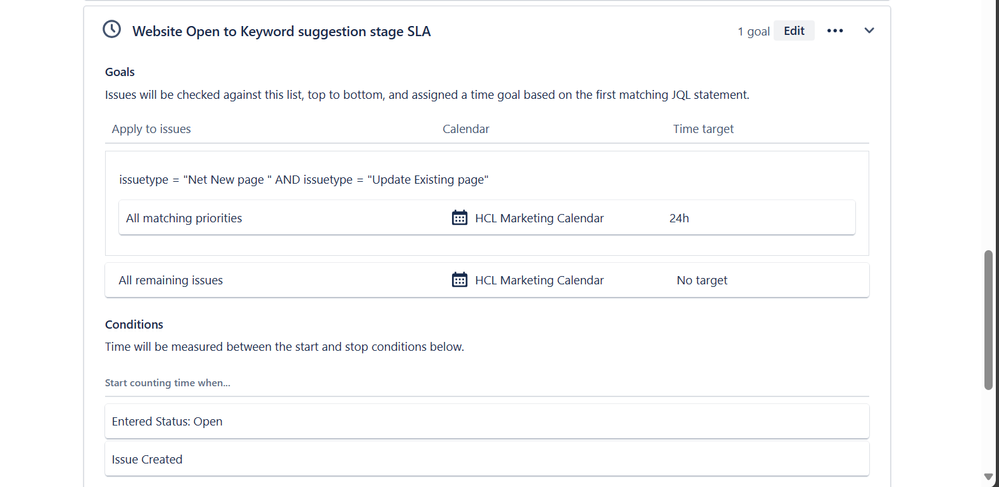999x487 pixels.
Task: Click the issuetype JQL statement text
Action: (304, 180)
